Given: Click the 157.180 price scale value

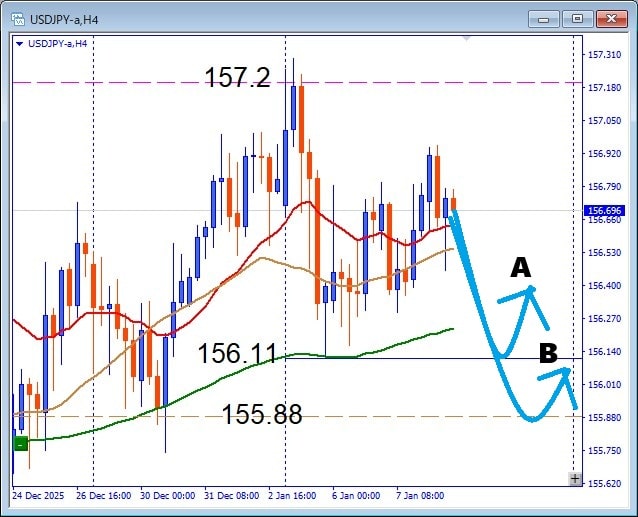Looking at the screenshot, I should click(605, 87).
